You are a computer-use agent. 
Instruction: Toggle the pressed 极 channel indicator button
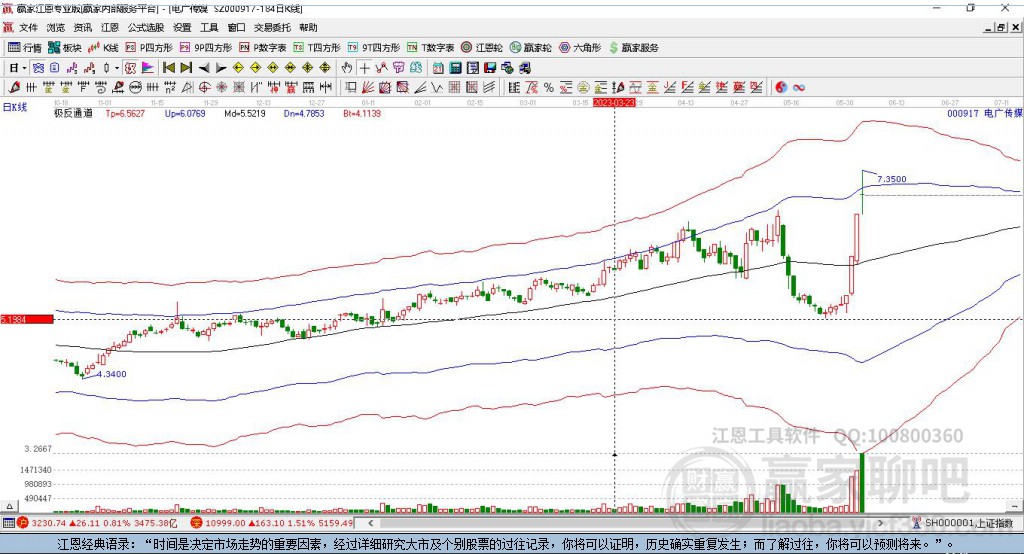(x=131, y=68)
